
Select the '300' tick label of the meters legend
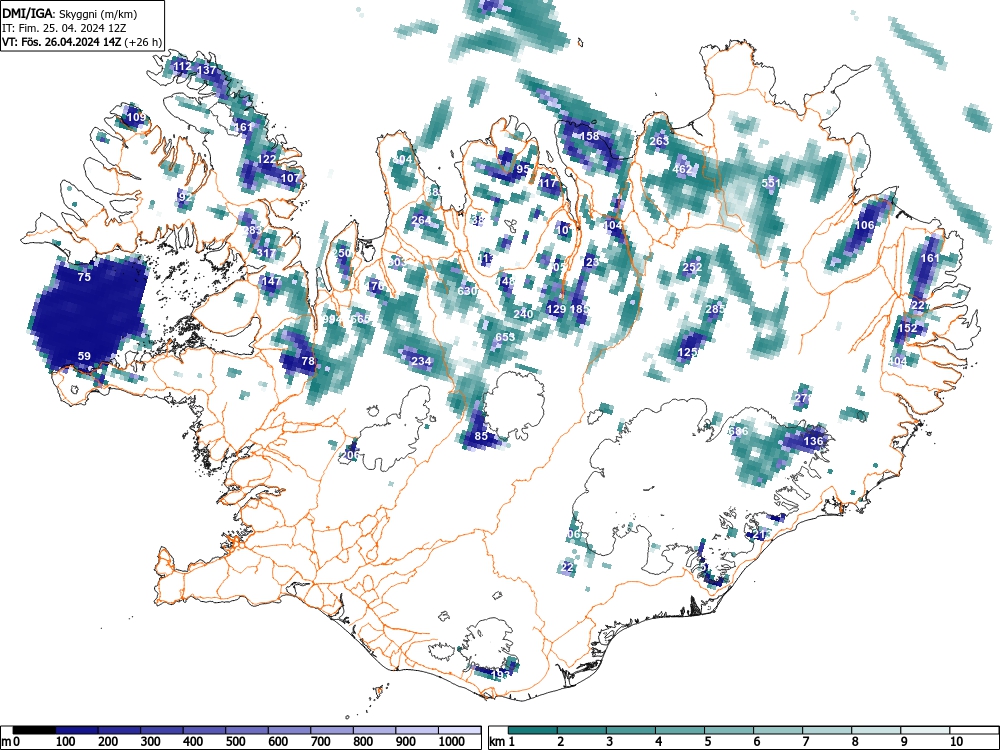tap(150, 742)
